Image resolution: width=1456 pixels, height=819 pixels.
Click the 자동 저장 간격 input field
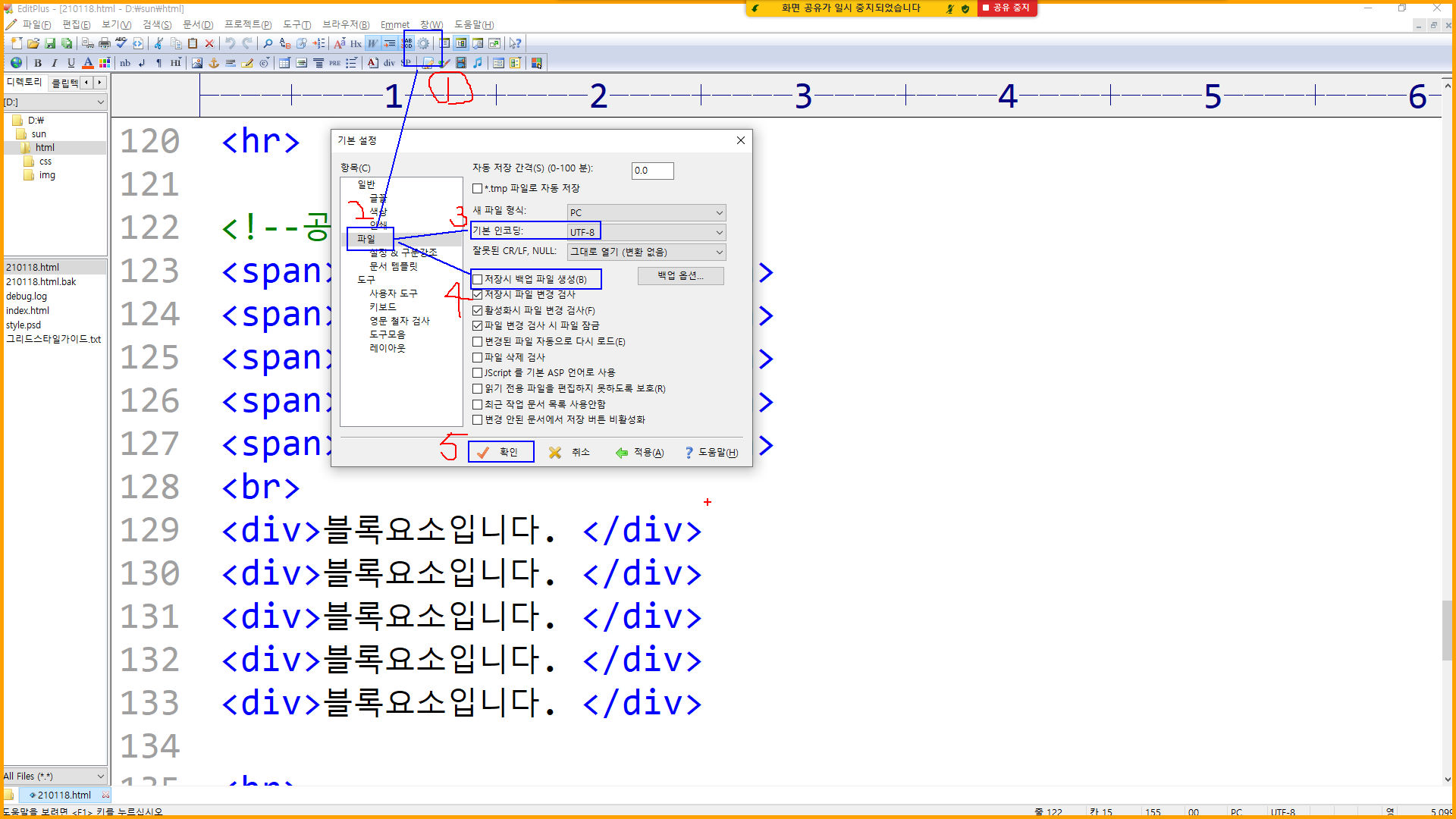pos(651,171)
